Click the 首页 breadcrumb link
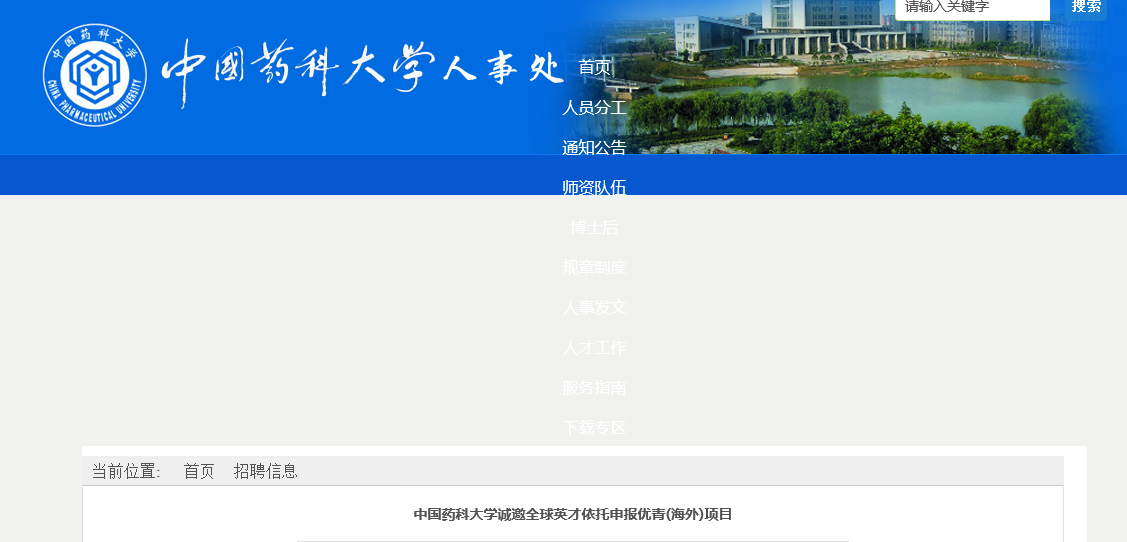 (x=199, y=472)
